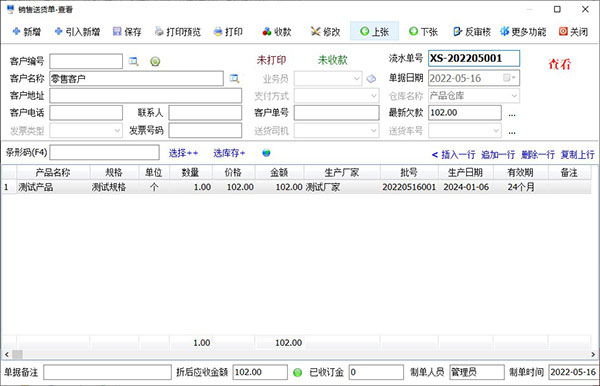Click the 选择++ link
The height and width of the screenshot is (386, 600).
click(x=183, y=153)
